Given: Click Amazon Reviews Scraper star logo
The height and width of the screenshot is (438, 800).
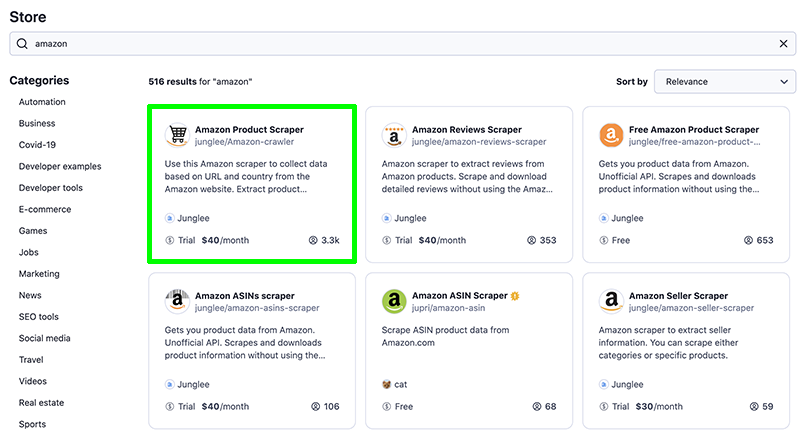Looking at the screenshot, I should (394, 135).
